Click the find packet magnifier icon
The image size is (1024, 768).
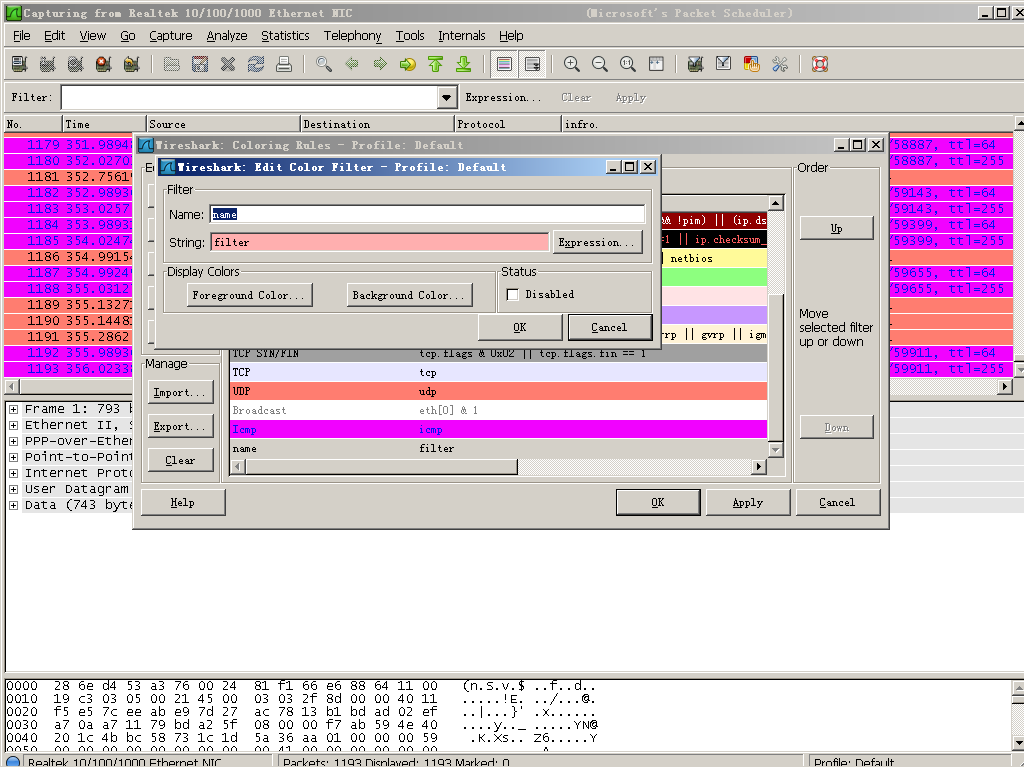[324, 64]
